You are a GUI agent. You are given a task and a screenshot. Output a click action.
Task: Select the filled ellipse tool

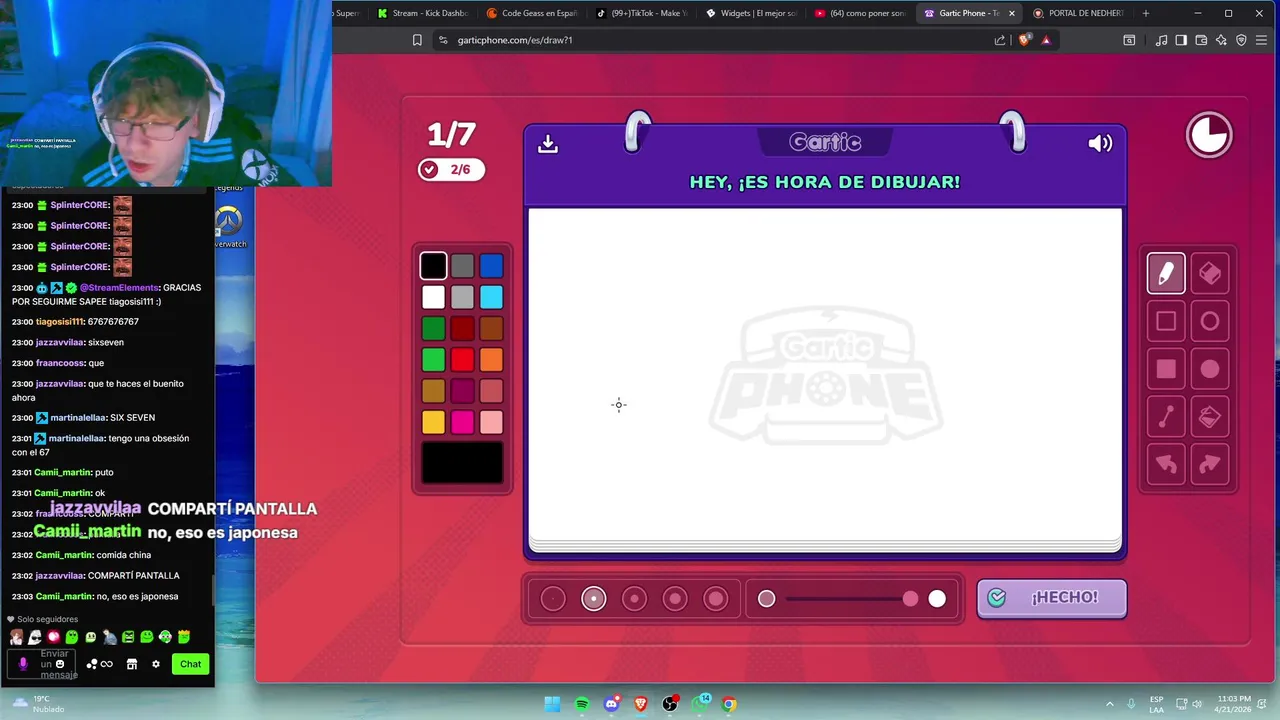click(1210, 369)
